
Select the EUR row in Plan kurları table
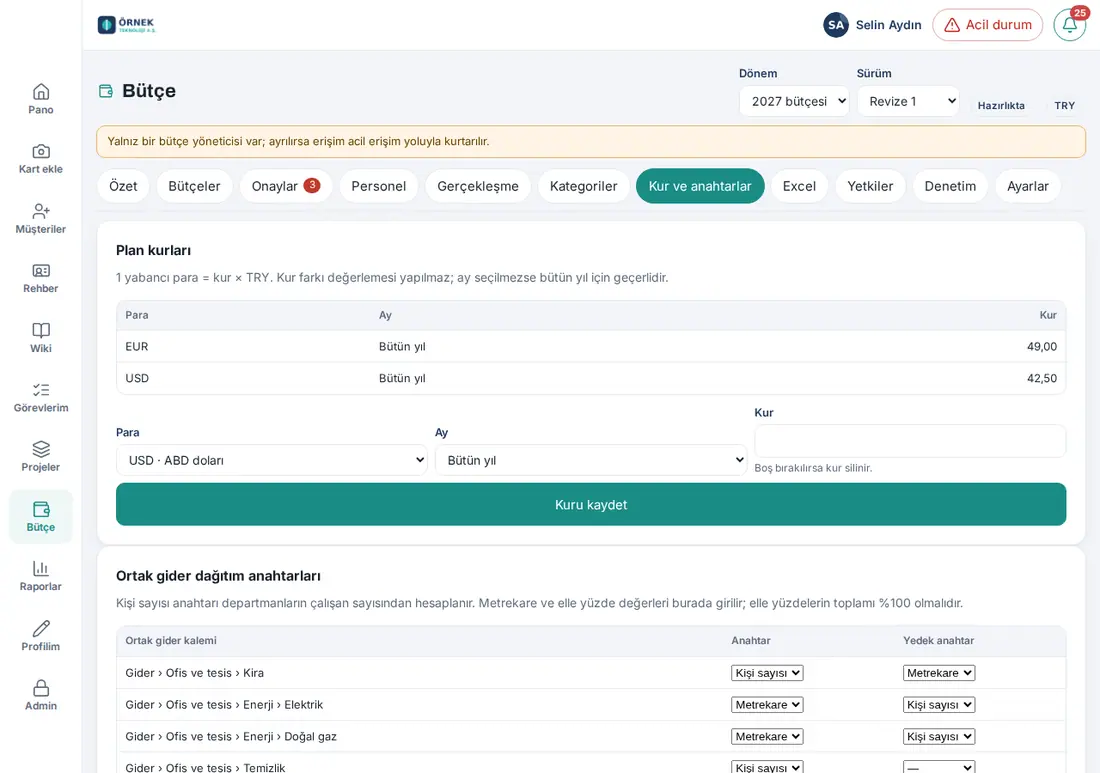pyautogui.click(x=591, y=347)
